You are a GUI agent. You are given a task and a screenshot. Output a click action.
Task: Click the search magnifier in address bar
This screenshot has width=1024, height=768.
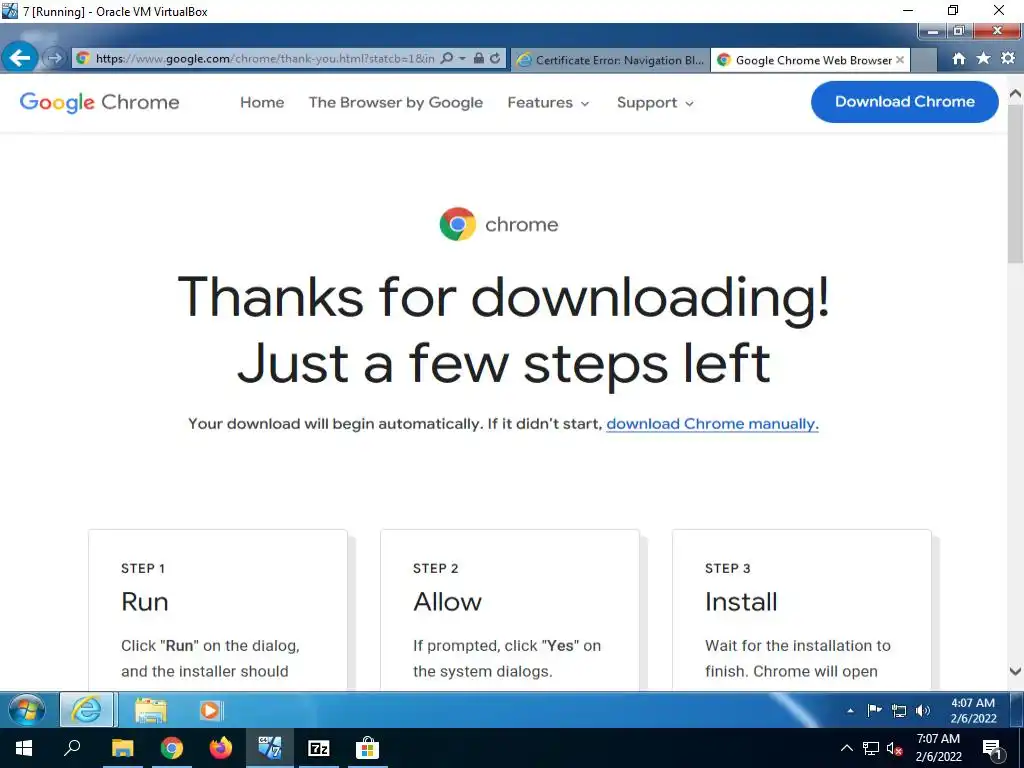pos(447,58)
